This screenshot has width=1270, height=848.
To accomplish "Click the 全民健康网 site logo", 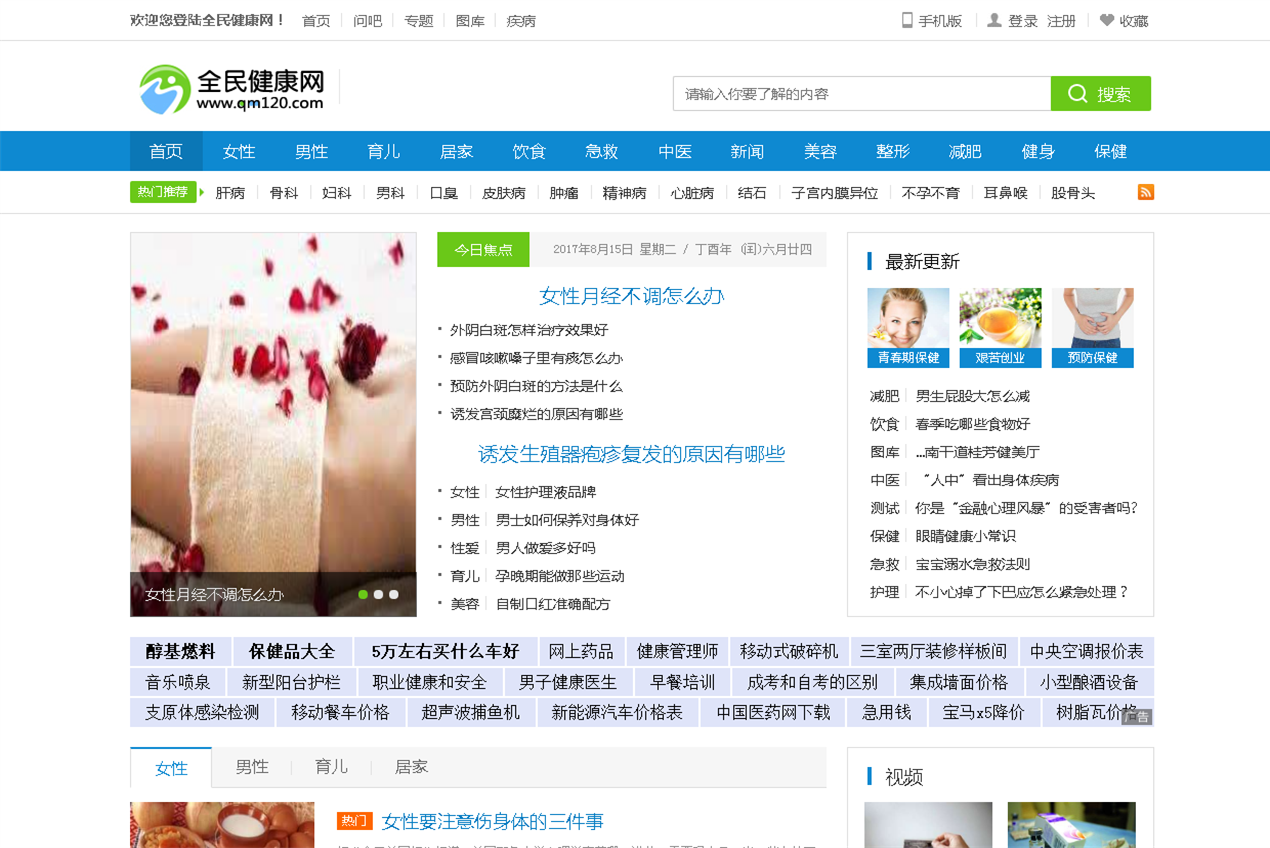I will [x=232, y=89].
